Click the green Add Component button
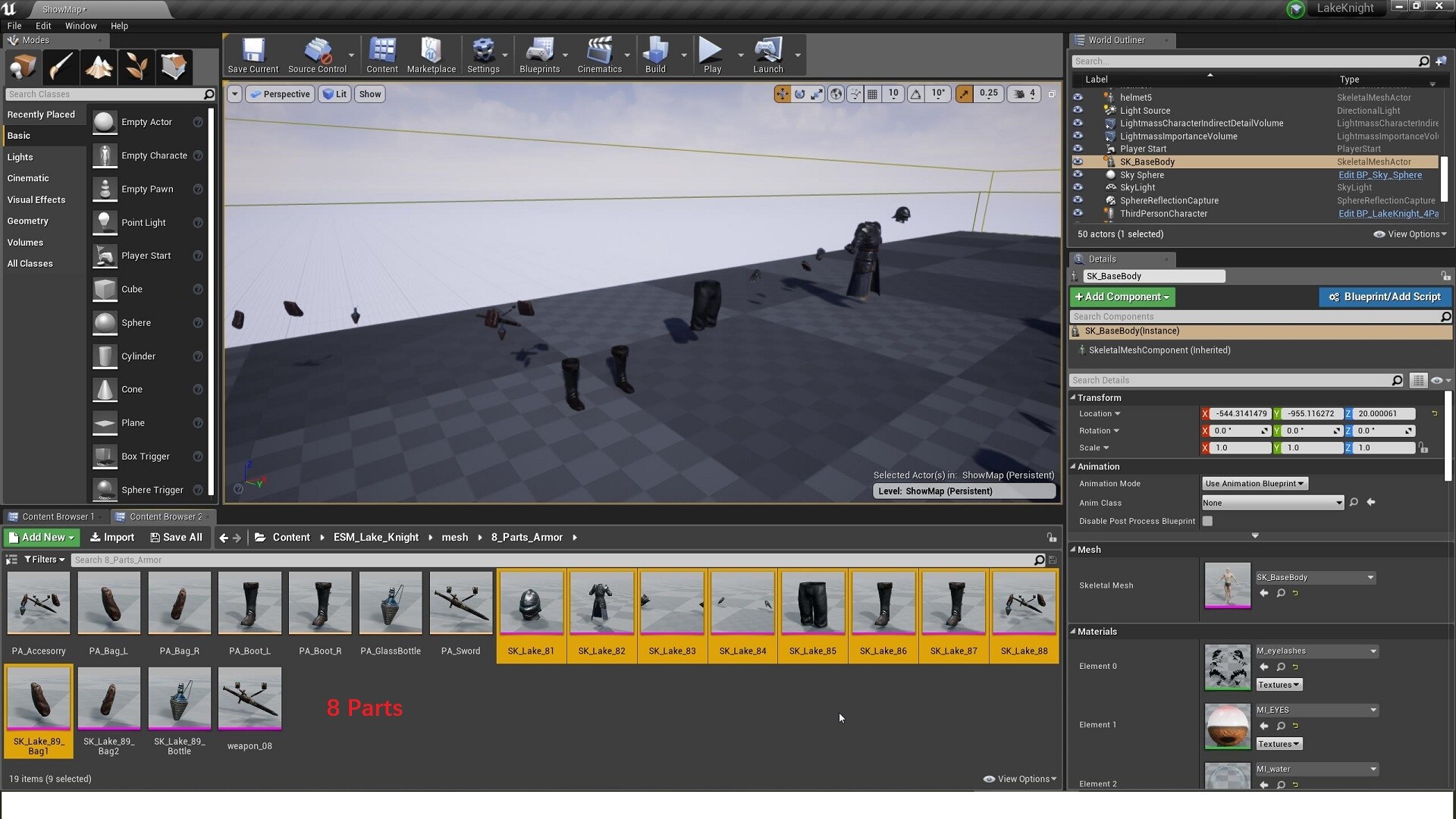 1122,297
